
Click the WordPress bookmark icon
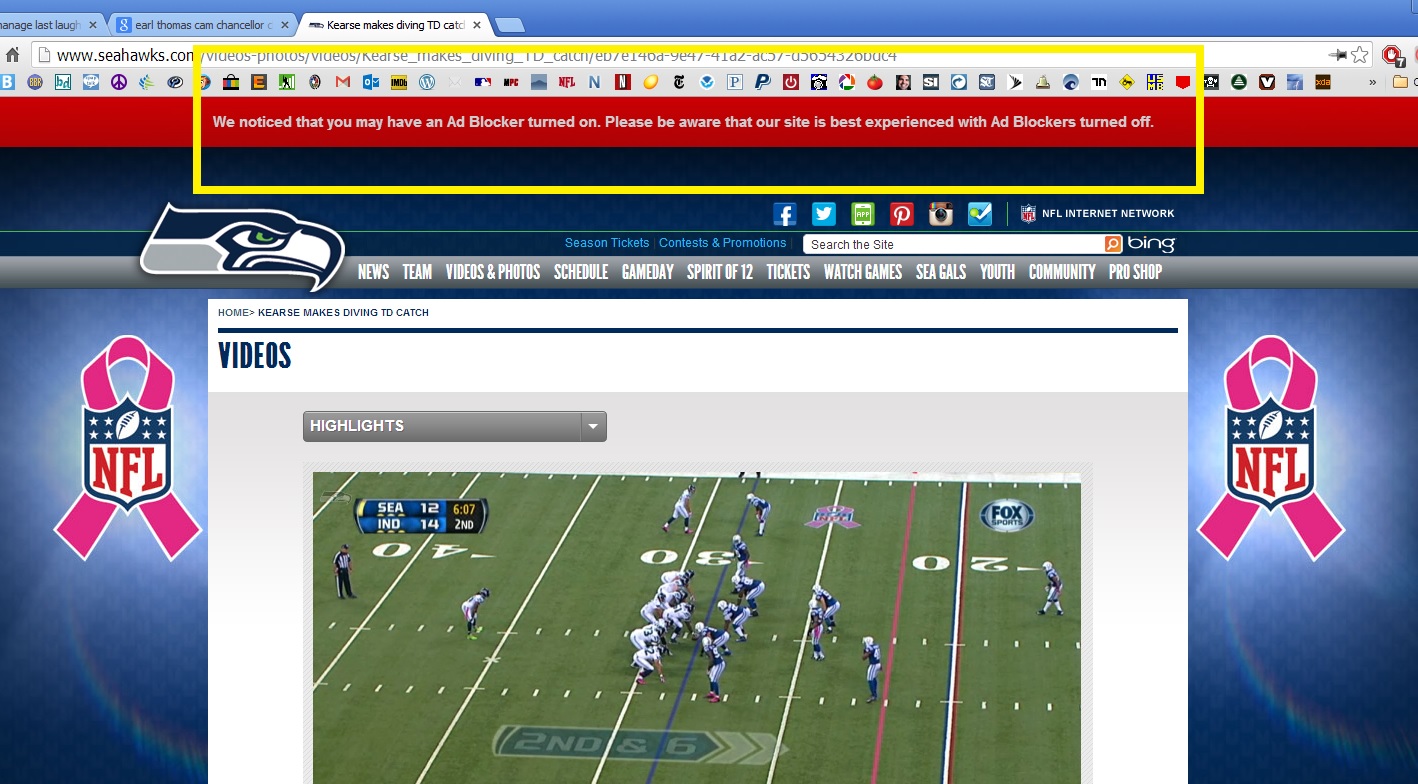click(428, 81)
